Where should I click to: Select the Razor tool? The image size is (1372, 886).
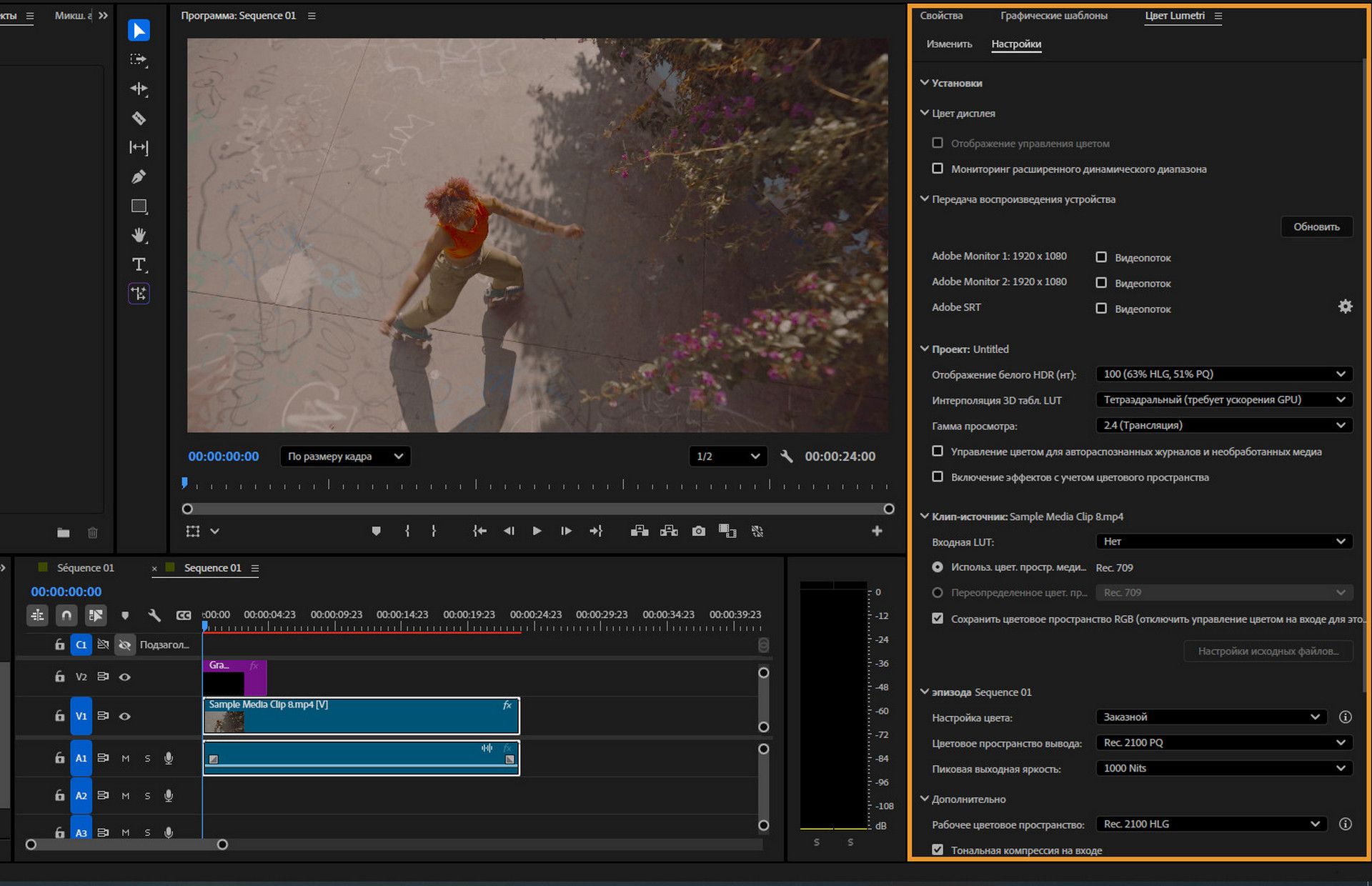[139, 118]
